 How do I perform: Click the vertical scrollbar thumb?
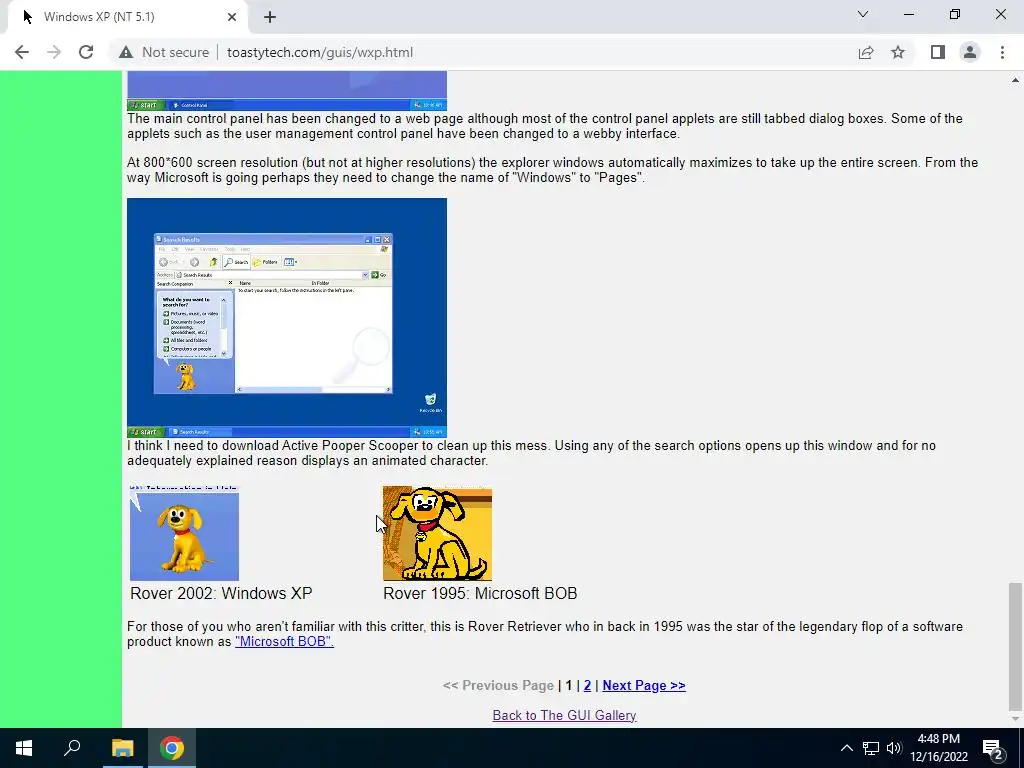click(1015, 646)
